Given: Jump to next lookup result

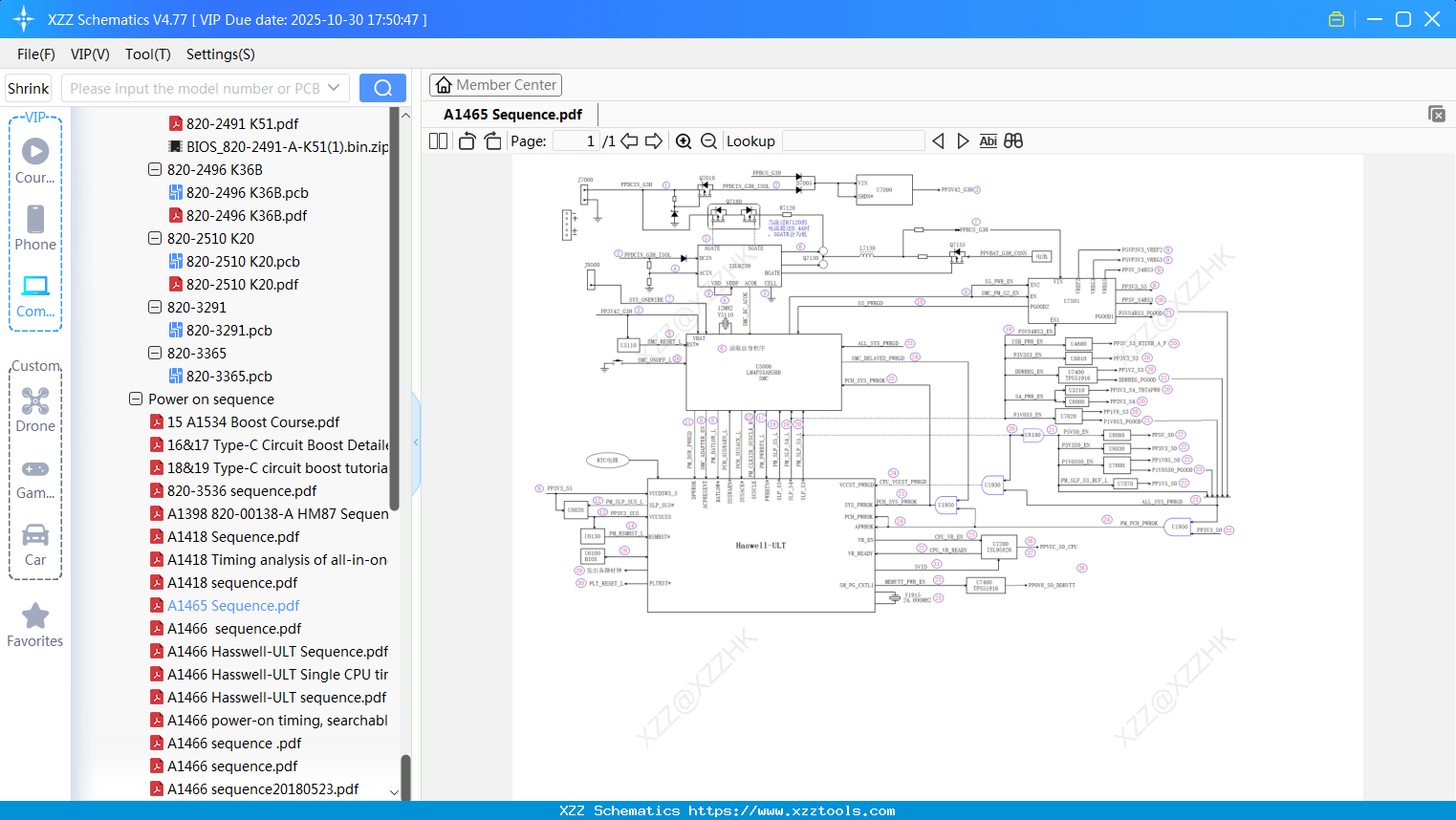Looking at the screenshot, I should (963, 140).
